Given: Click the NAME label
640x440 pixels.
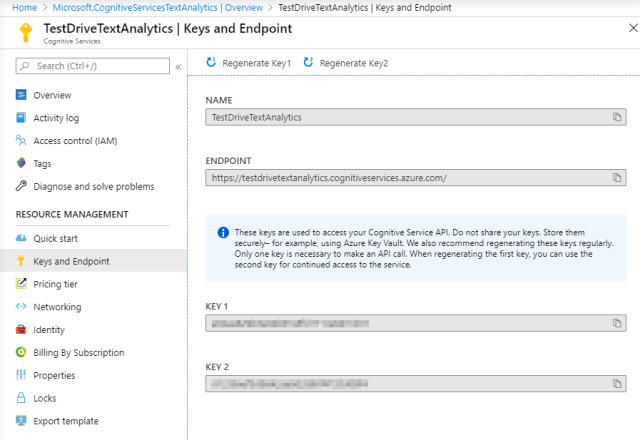Looking at the screenshot, I should tap(219, 100).
